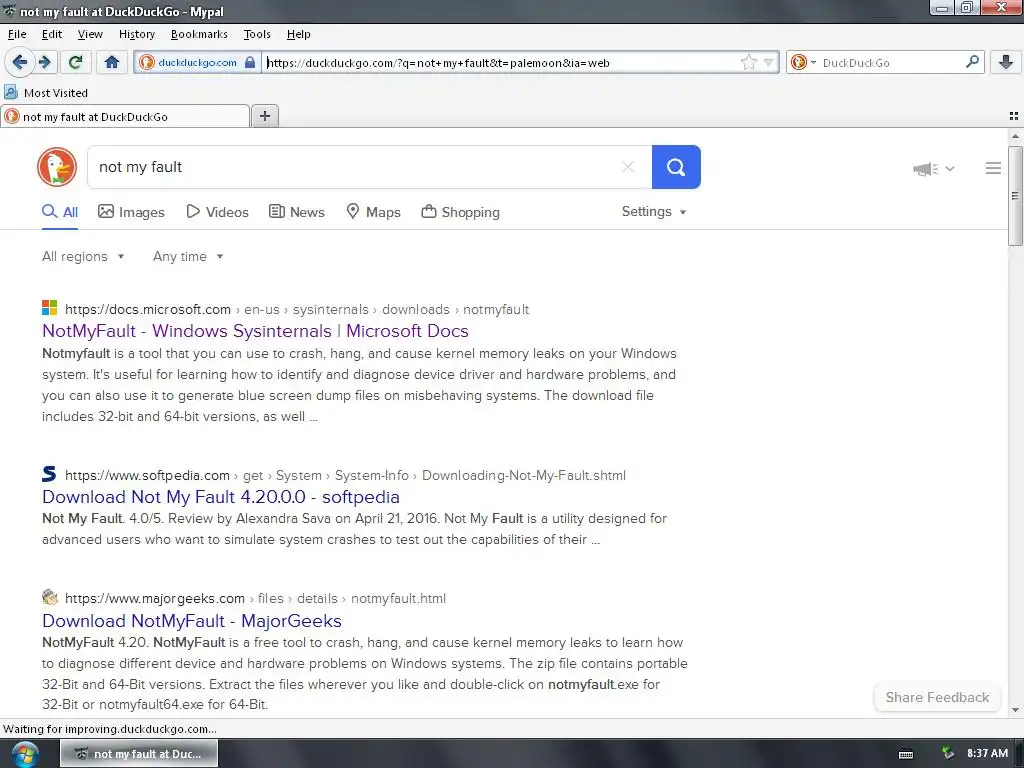
Task: Switch to Shopping results
Action: pos(460,212)
